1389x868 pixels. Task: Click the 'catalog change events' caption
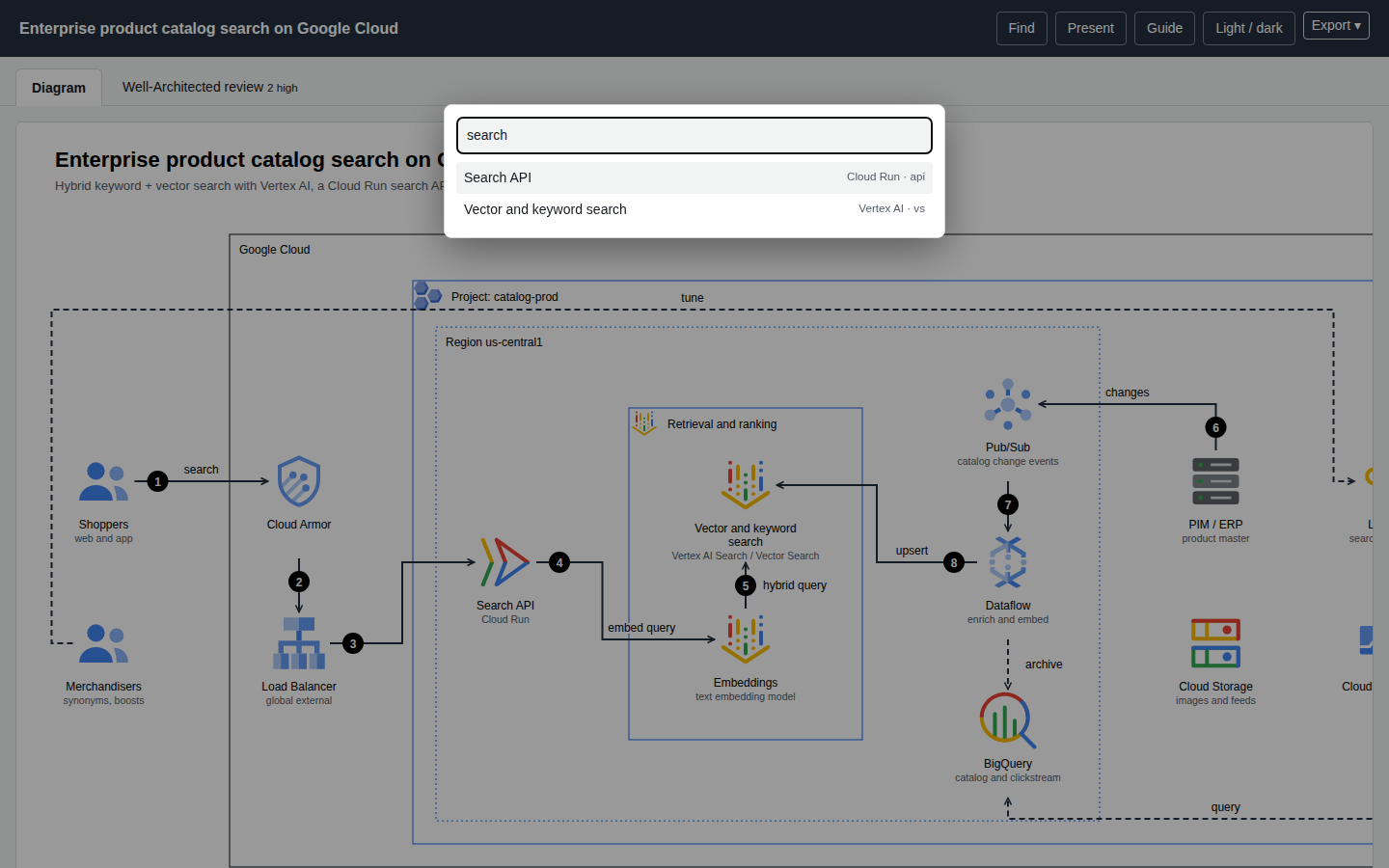pos(1008,462)
